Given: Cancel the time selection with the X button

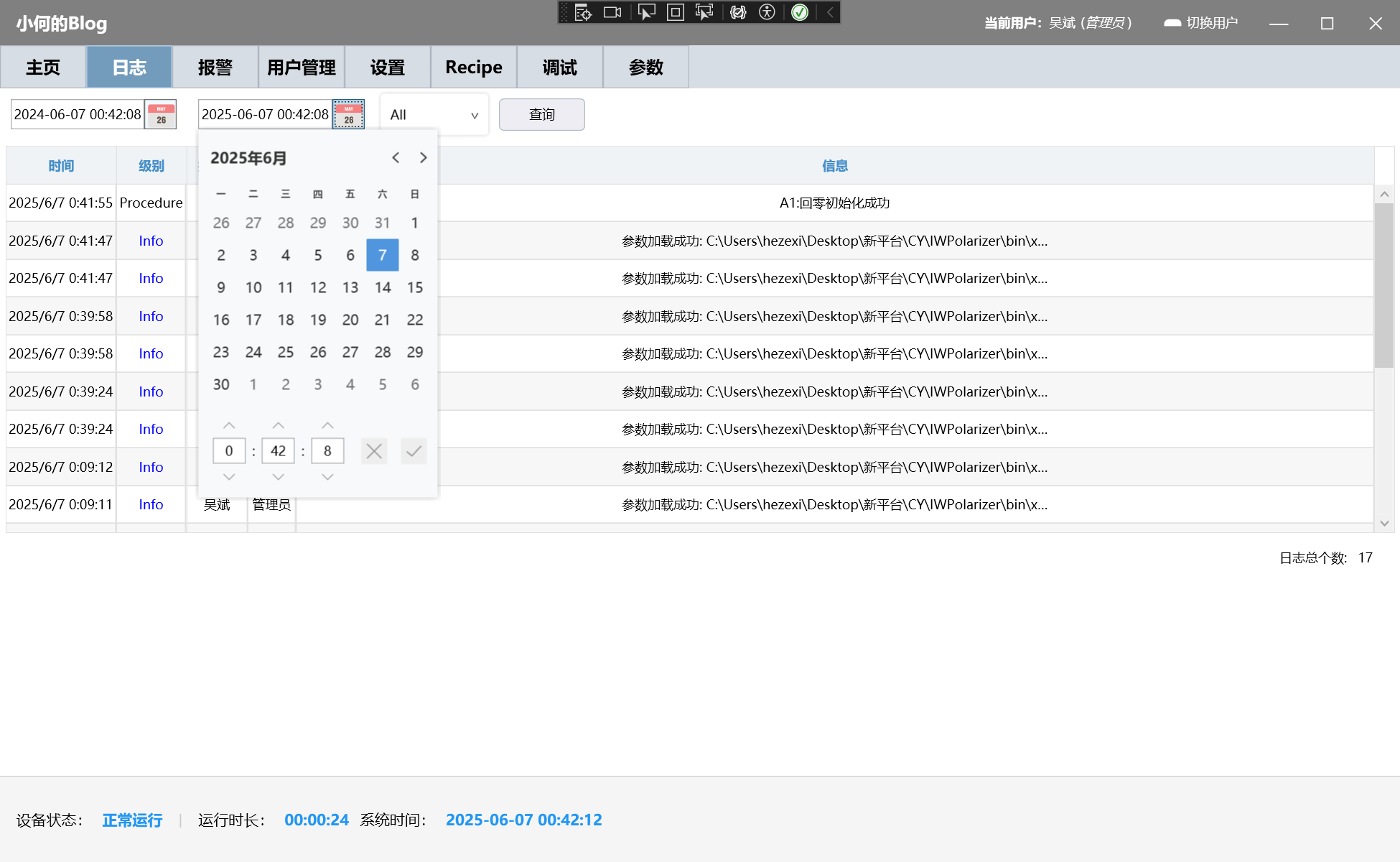Looking at the screenshot, I should pyautogui.click(x=374, y=451).
